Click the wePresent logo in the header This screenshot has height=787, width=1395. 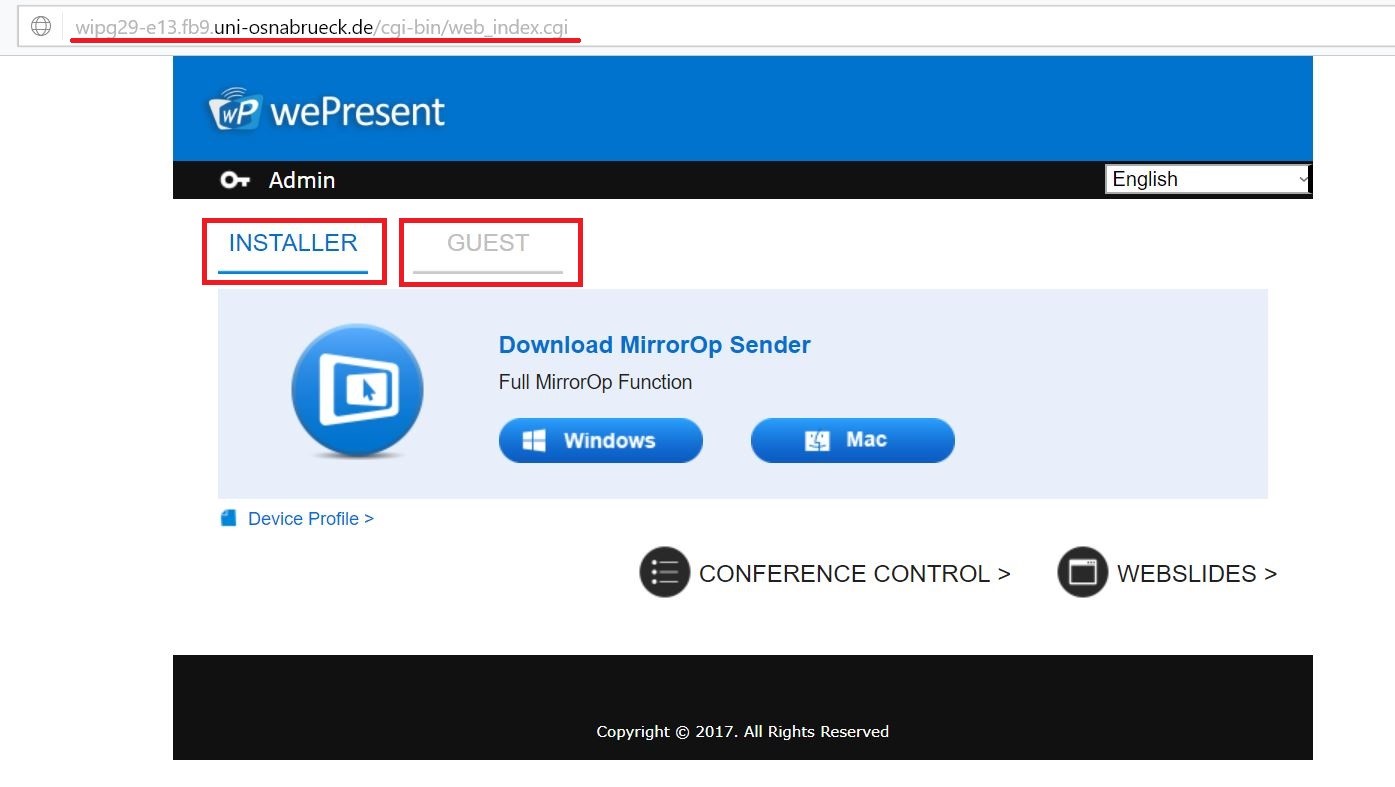(327, 110)
